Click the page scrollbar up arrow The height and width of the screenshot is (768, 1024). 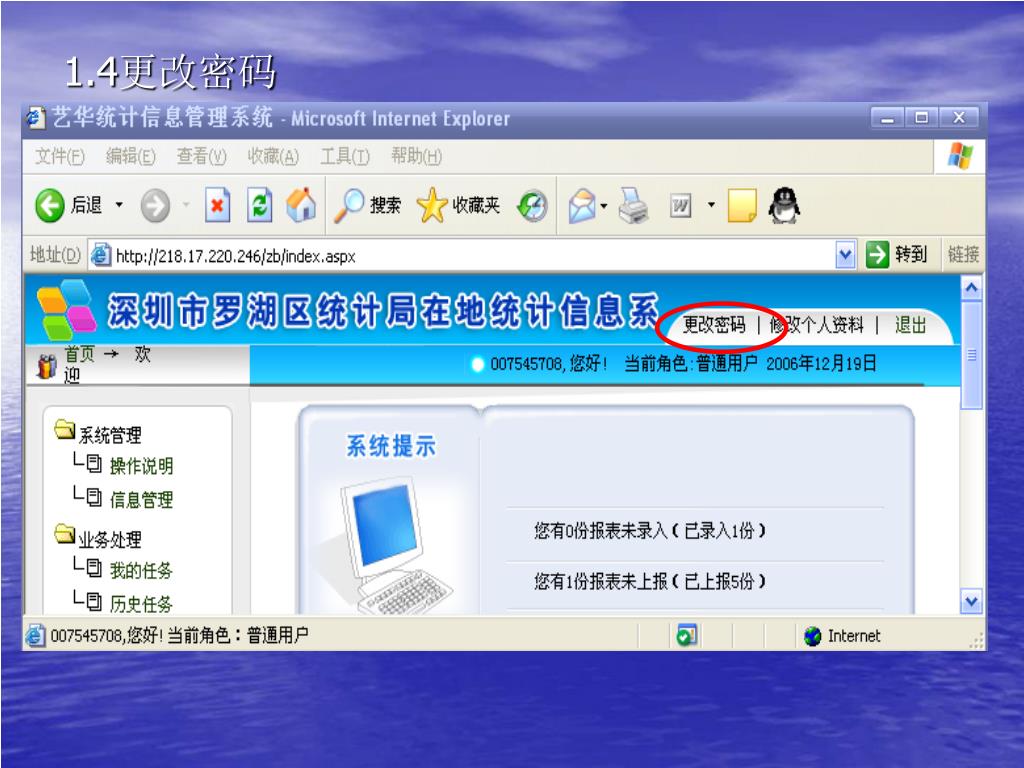point(971,288)
